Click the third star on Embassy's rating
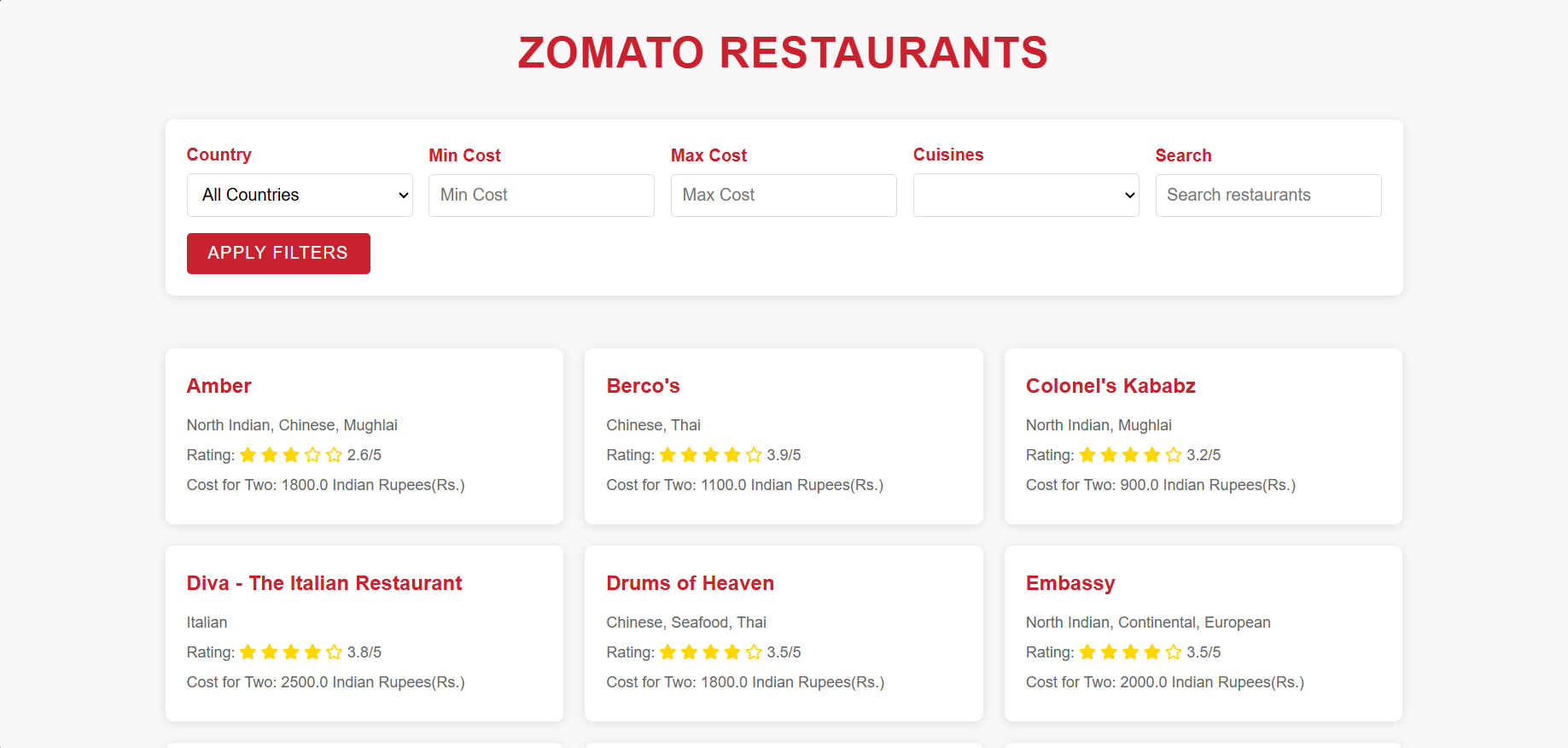 click(x=1130, y=652)
